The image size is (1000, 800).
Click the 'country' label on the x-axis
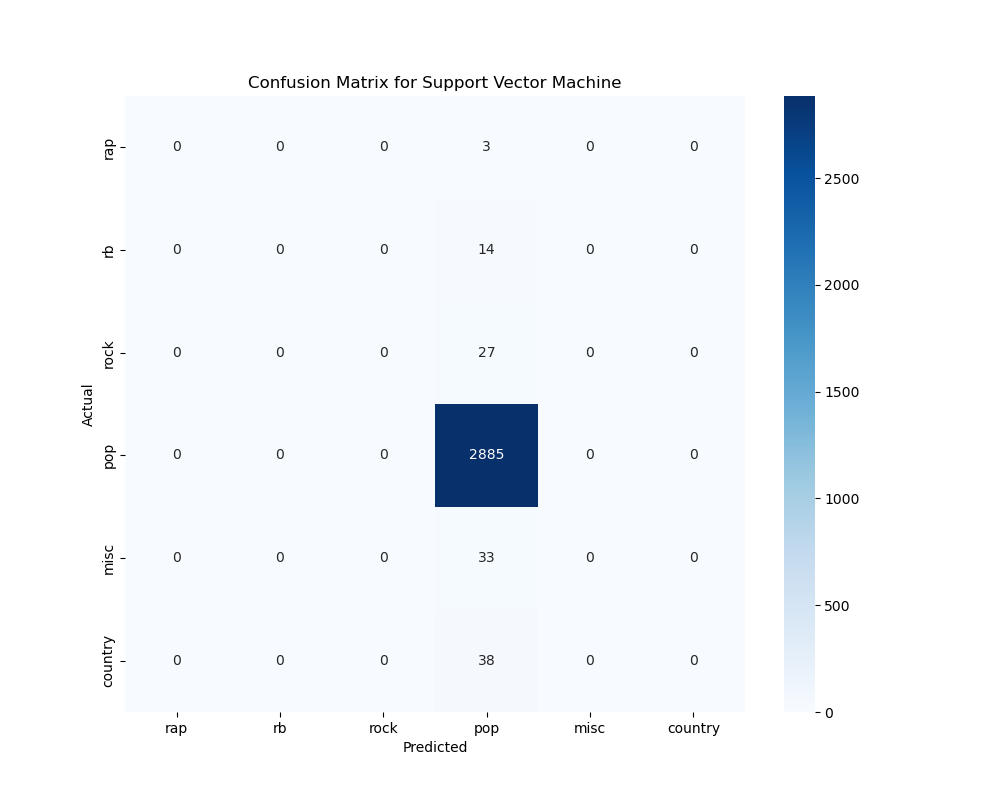tap(693, 728)
